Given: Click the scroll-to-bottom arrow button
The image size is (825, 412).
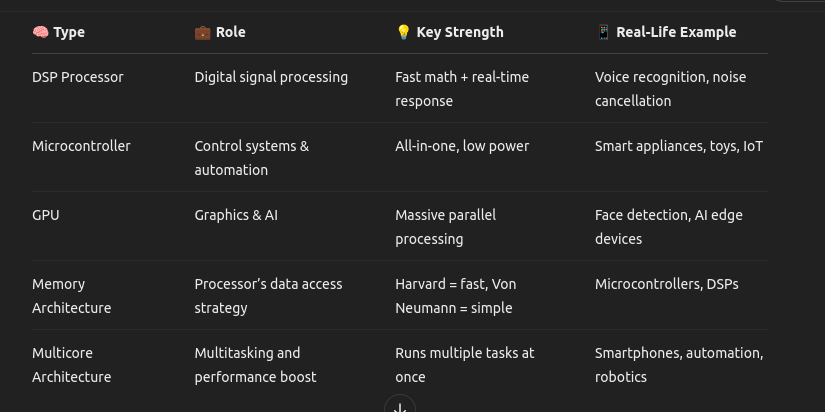Looking at the screenshot, I should pyautogui.click(x=400, y=406).
